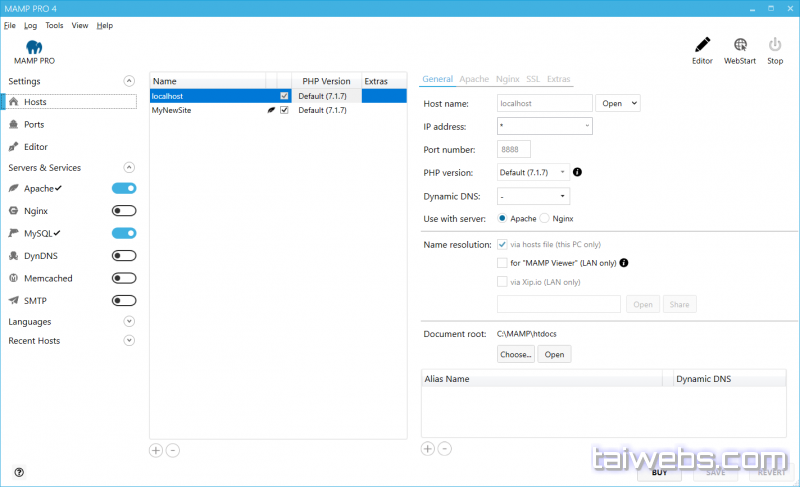Switch to the Nginx tab

(x=508, y=79)
